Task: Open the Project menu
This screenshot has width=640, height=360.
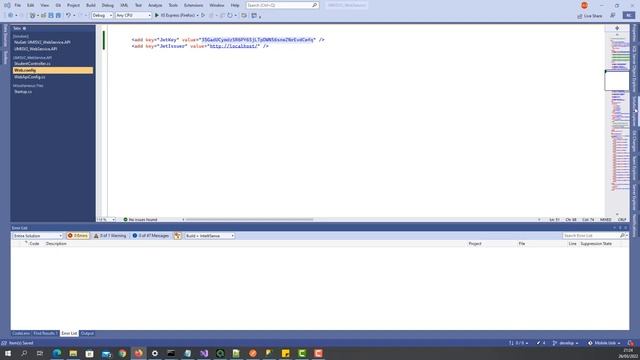Action: [73, 5]
